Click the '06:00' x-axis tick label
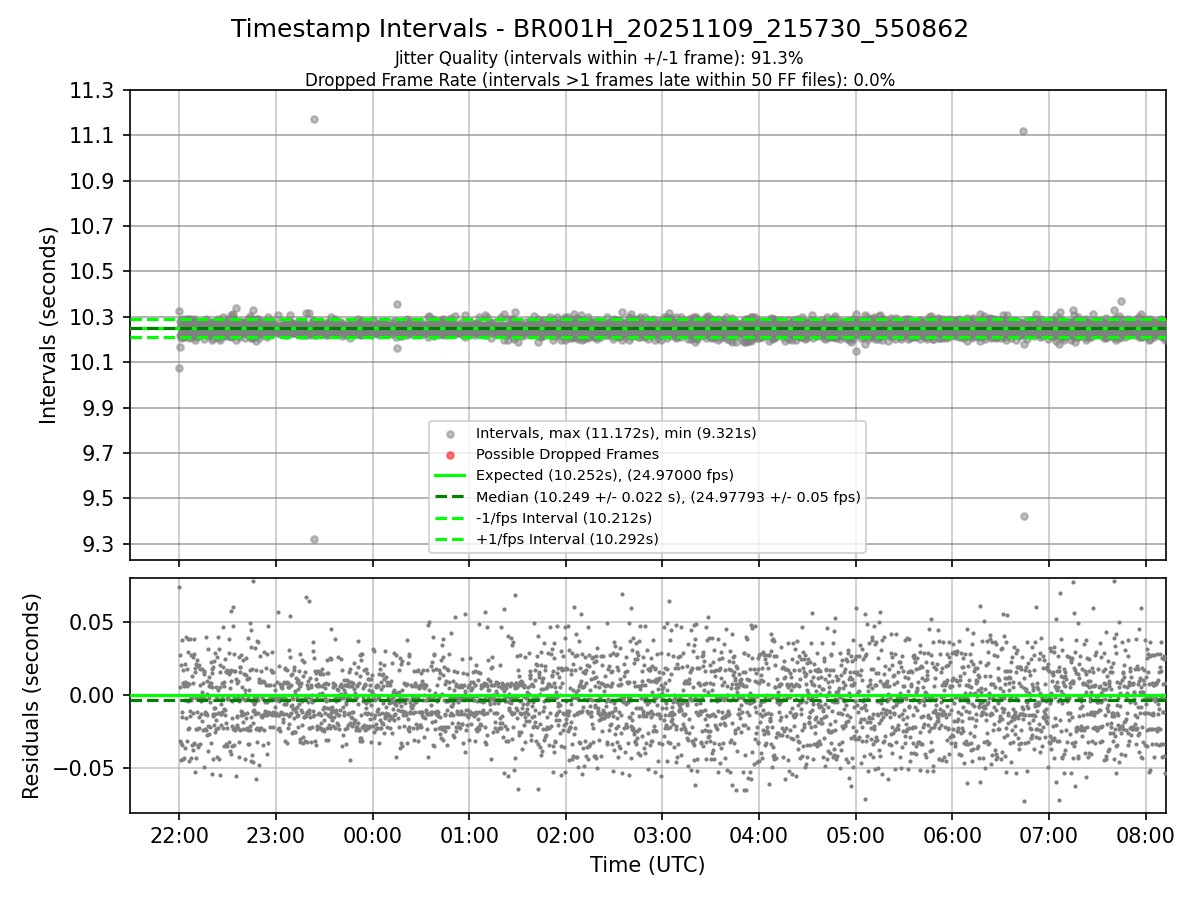 [952, 835]
